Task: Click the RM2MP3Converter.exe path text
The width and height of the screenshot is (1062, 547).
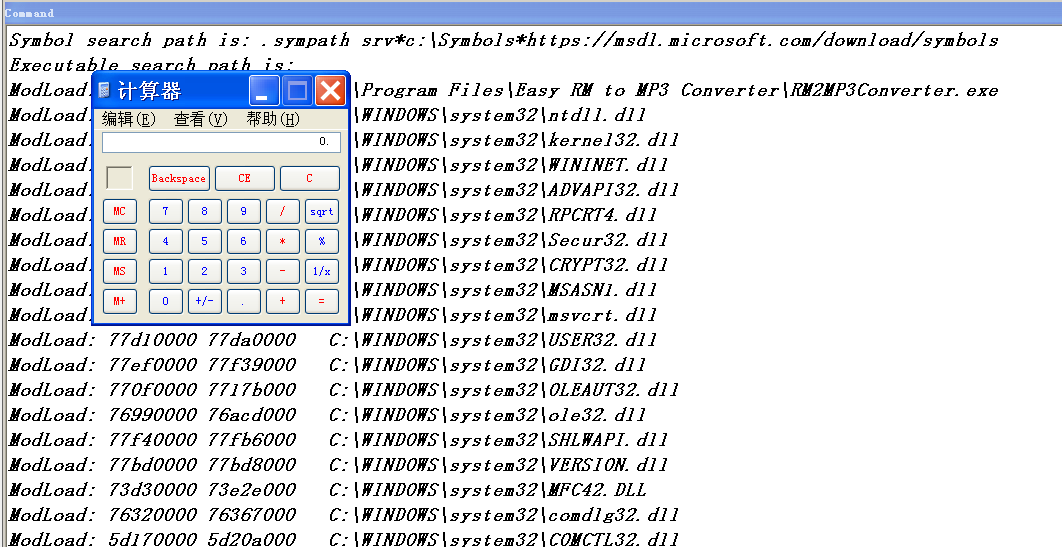Action: 679,90
